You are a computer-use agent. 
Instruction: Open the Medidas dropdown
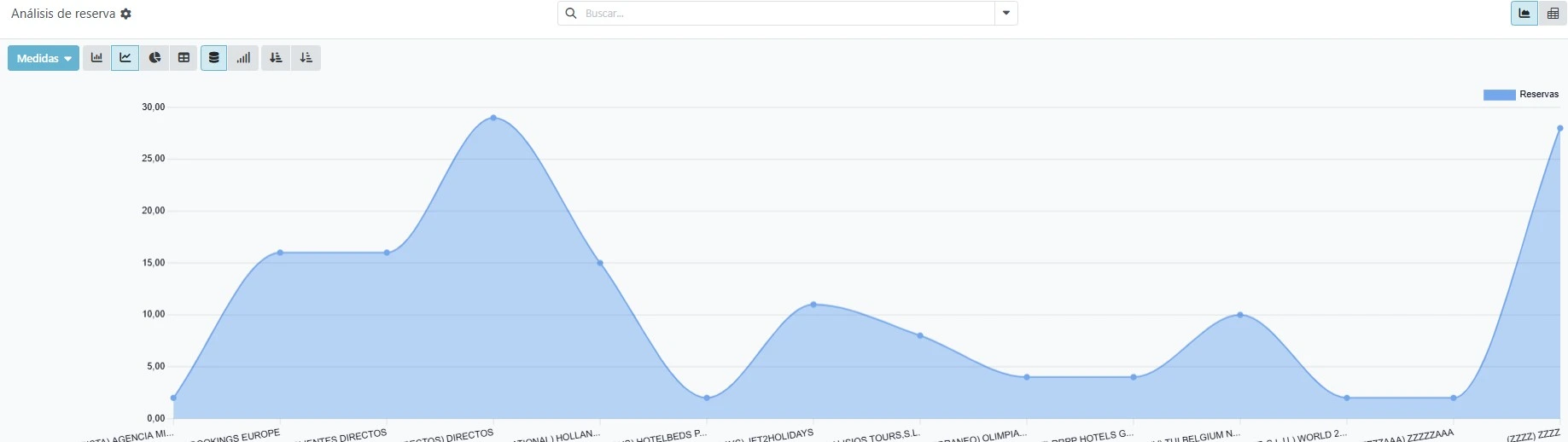point(44,58)
